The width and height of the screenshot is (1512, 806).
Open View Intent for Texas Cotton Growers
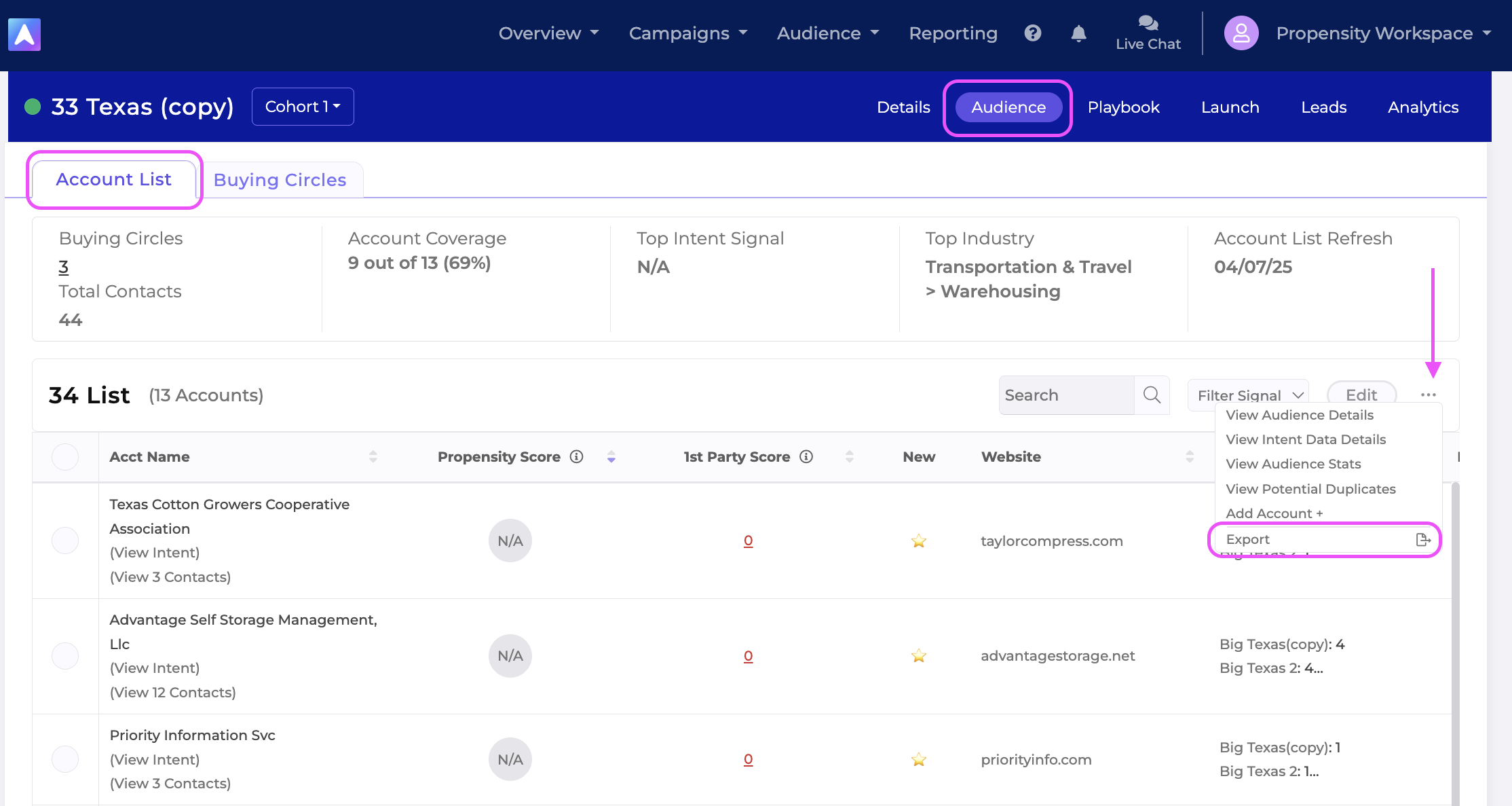(x=155, y=553)
